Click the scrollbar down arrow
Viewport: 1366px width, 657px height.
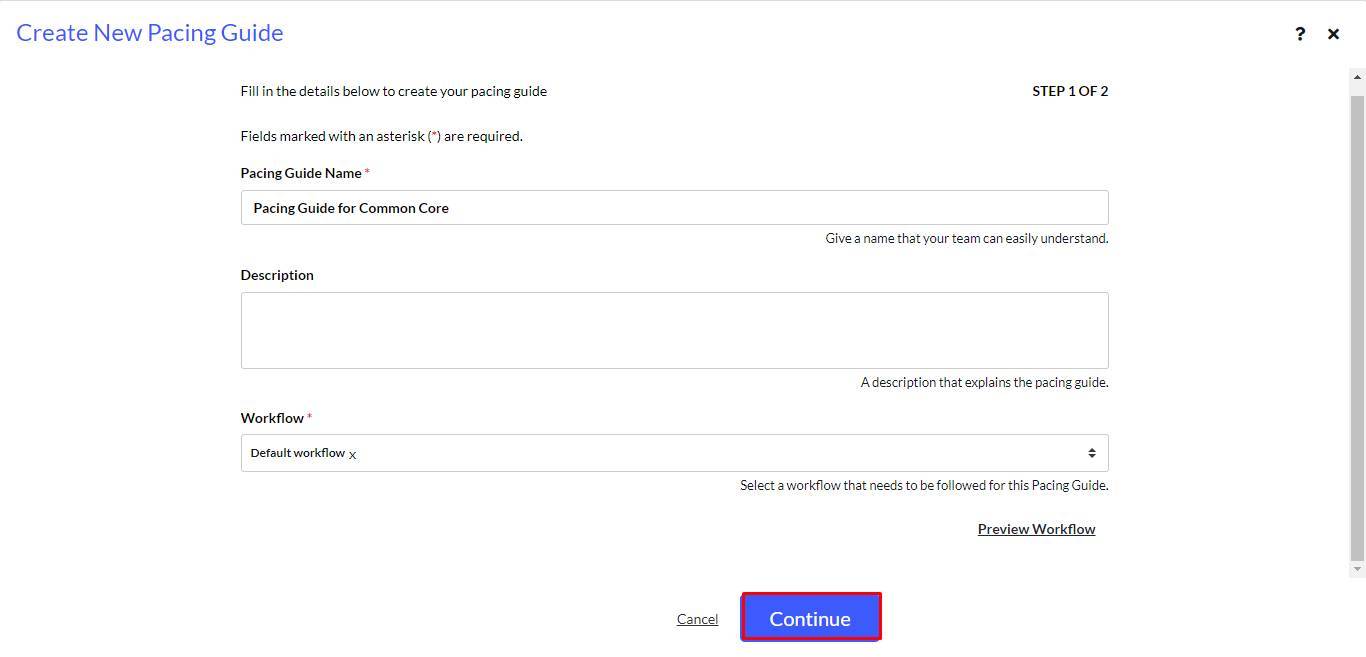tap(1357, 569)
